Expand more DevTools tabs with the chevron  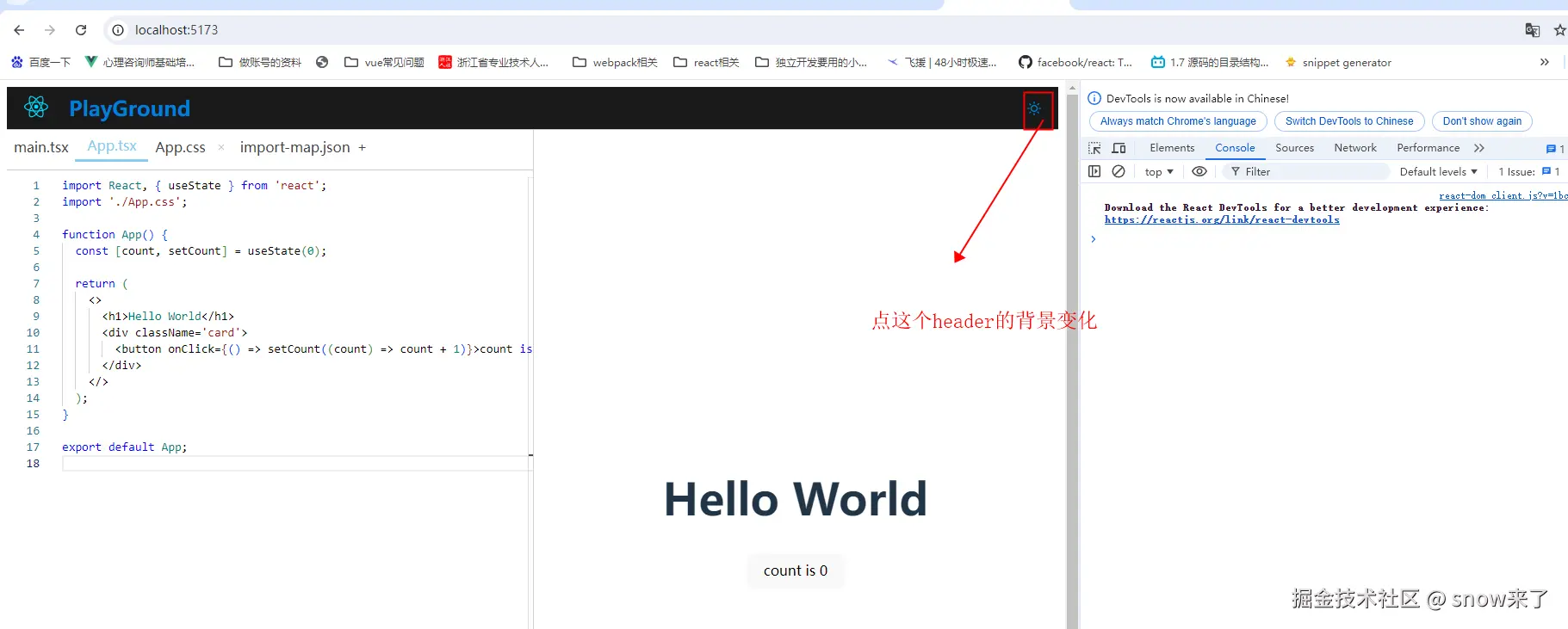click(x=1479, y=148)
